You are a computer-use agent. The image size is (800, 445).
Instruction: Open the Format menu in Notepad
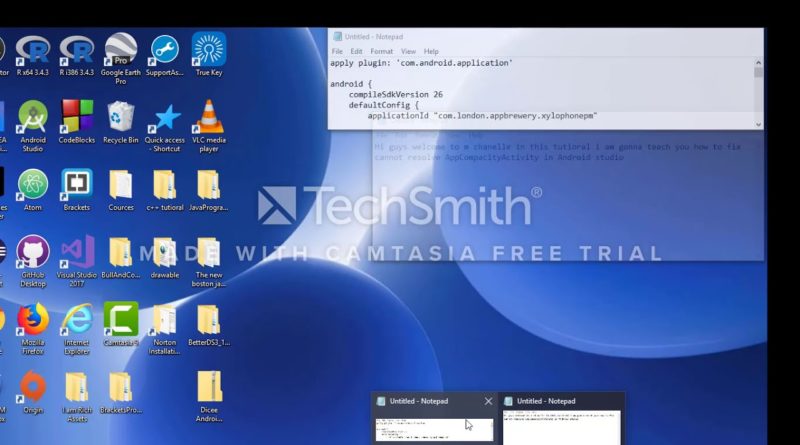coord(382,51)
